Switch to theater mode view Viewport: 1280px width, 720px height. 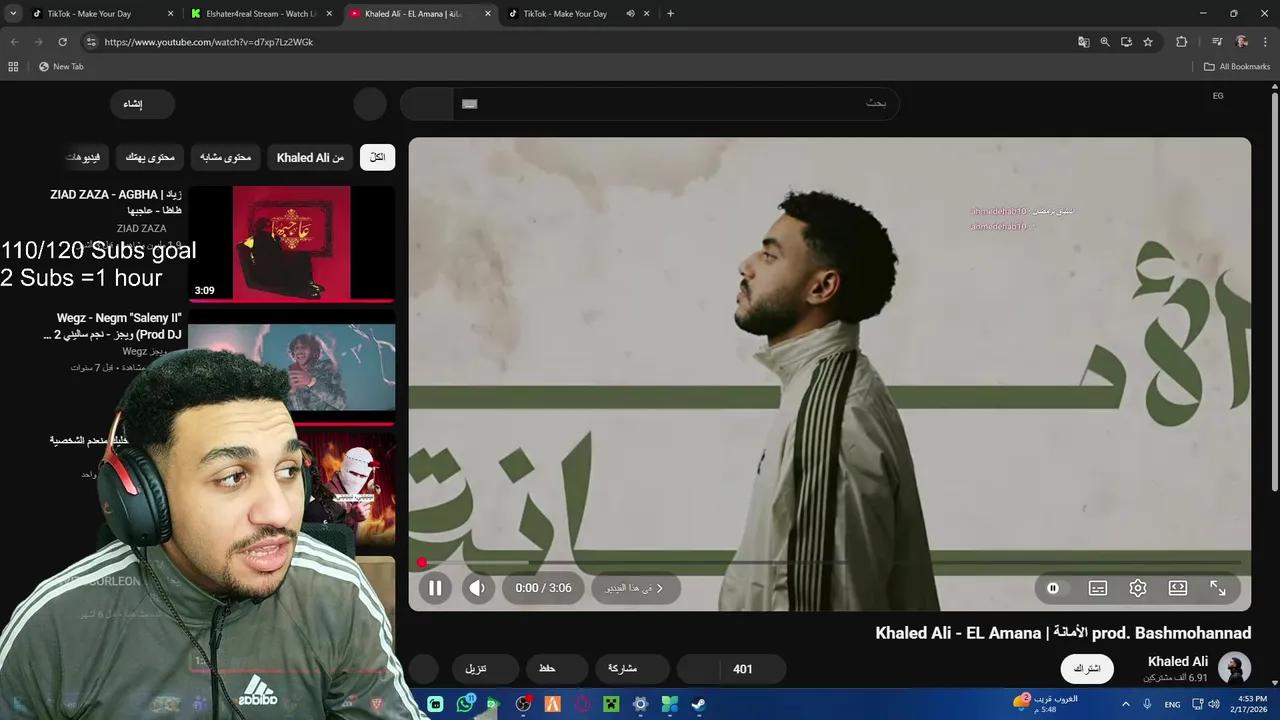(1178, 588)
